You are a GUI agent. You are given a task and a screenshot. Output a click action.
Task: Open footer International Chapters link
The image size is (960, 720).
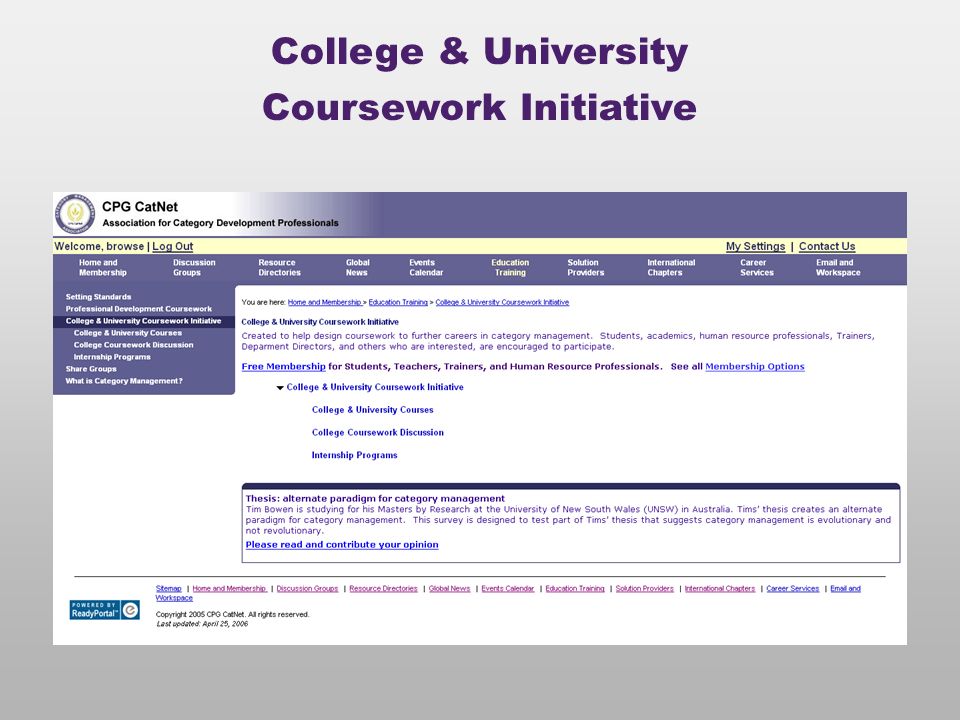[720, 589]
